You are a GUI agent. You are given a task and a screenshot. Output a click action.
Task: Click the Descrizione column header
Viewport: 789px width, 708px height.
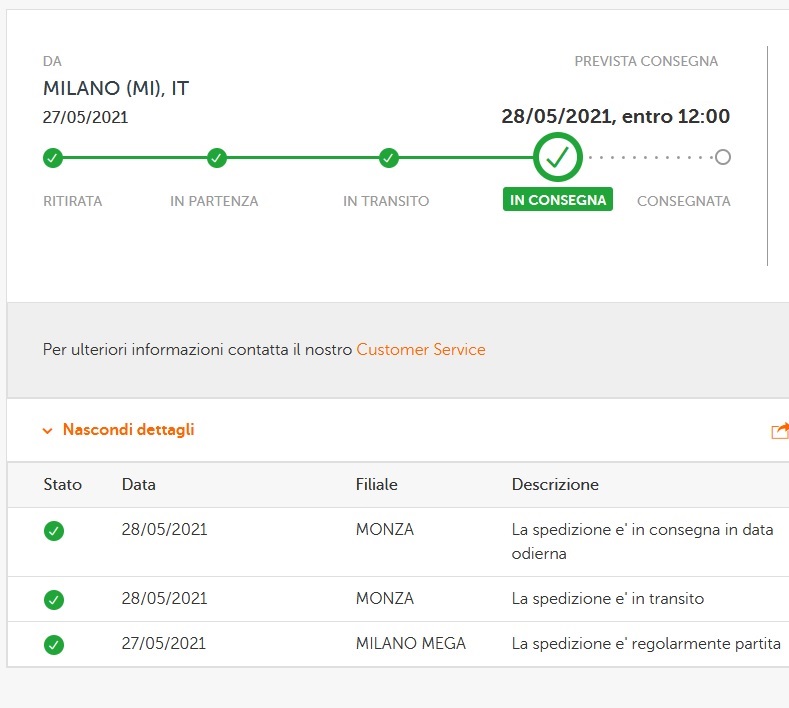pyautogui.click(x=555, y=485)
